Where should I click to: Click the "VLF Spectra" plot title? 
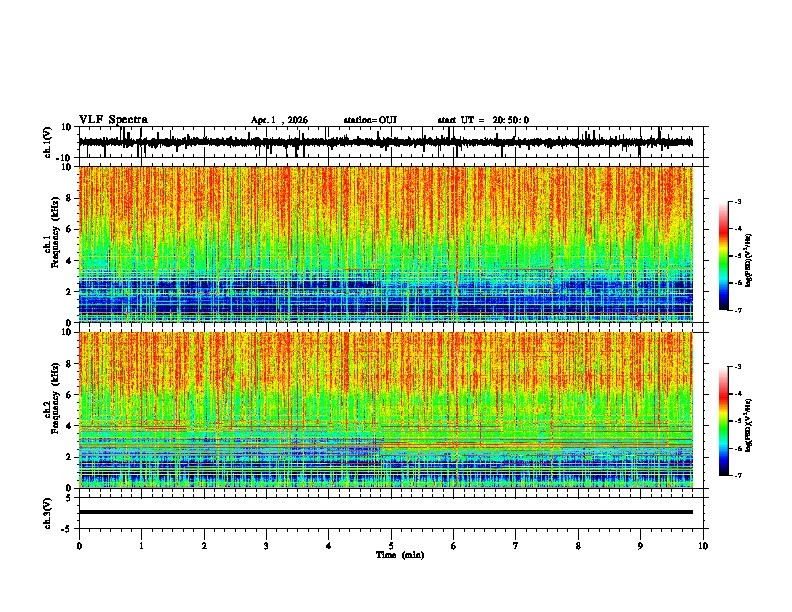[x=113, y=120]
